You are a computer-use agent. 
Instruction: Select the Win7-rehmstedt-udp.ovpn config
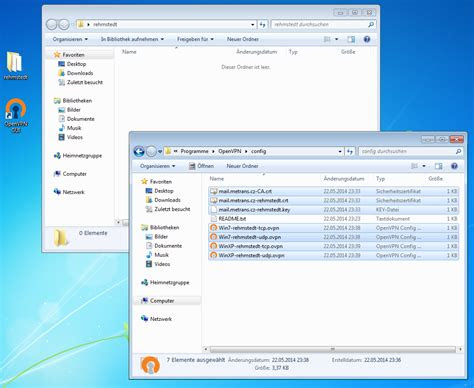click(x=333, y=237)
